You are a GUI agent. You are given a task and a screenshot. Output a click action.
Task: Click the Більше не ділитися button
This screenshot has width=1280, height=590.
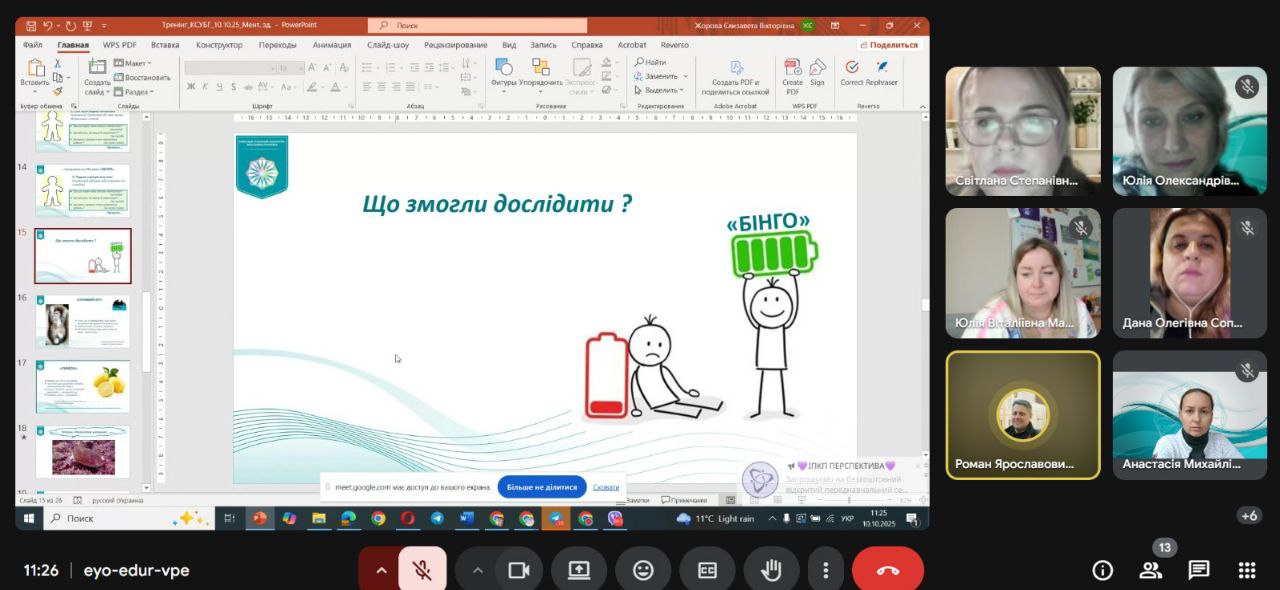click(542, 487)
